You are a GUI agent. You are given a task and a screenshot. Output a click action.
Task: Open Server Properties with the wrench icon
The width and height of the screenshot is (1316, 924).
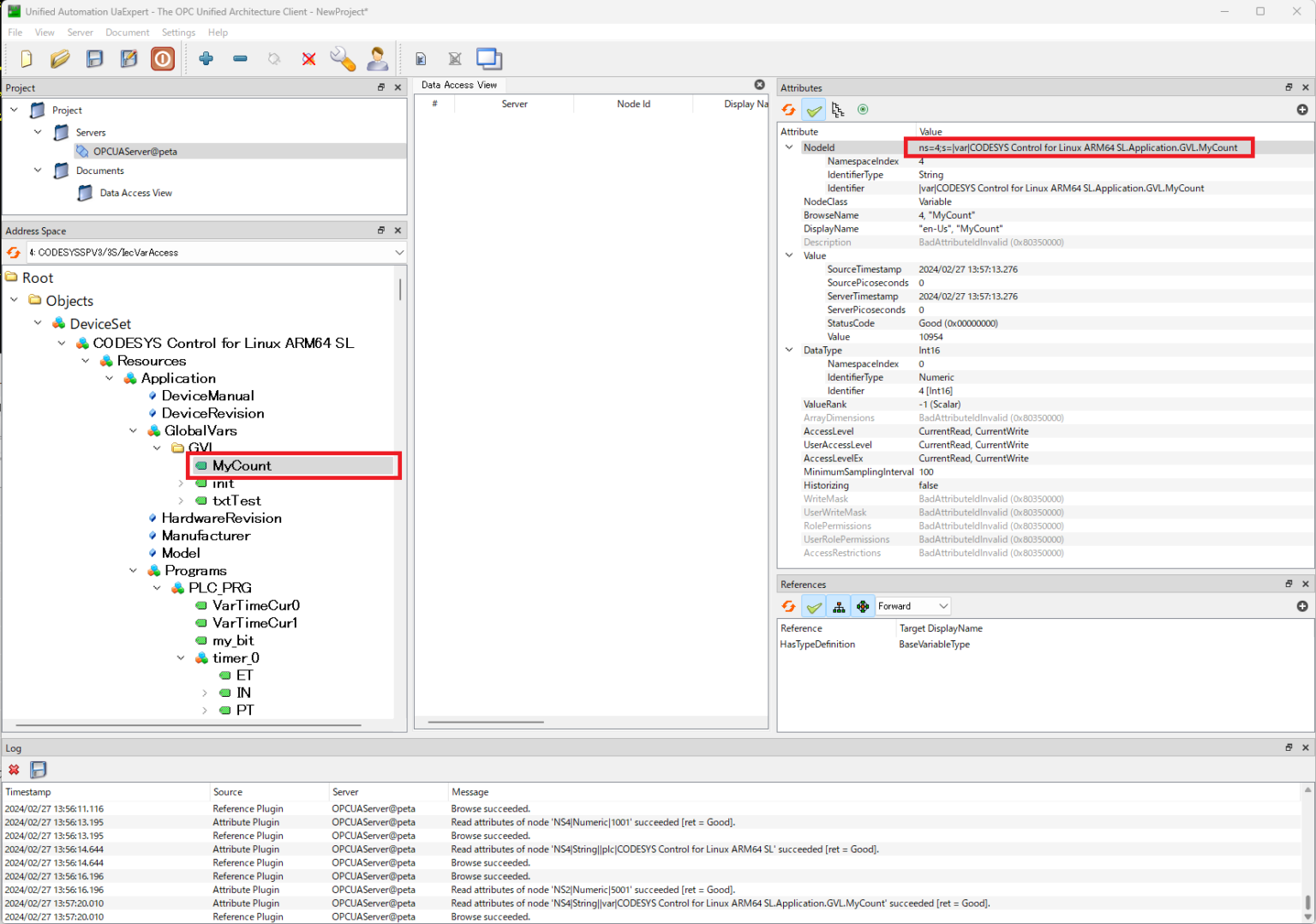click(x=343, y=58)
